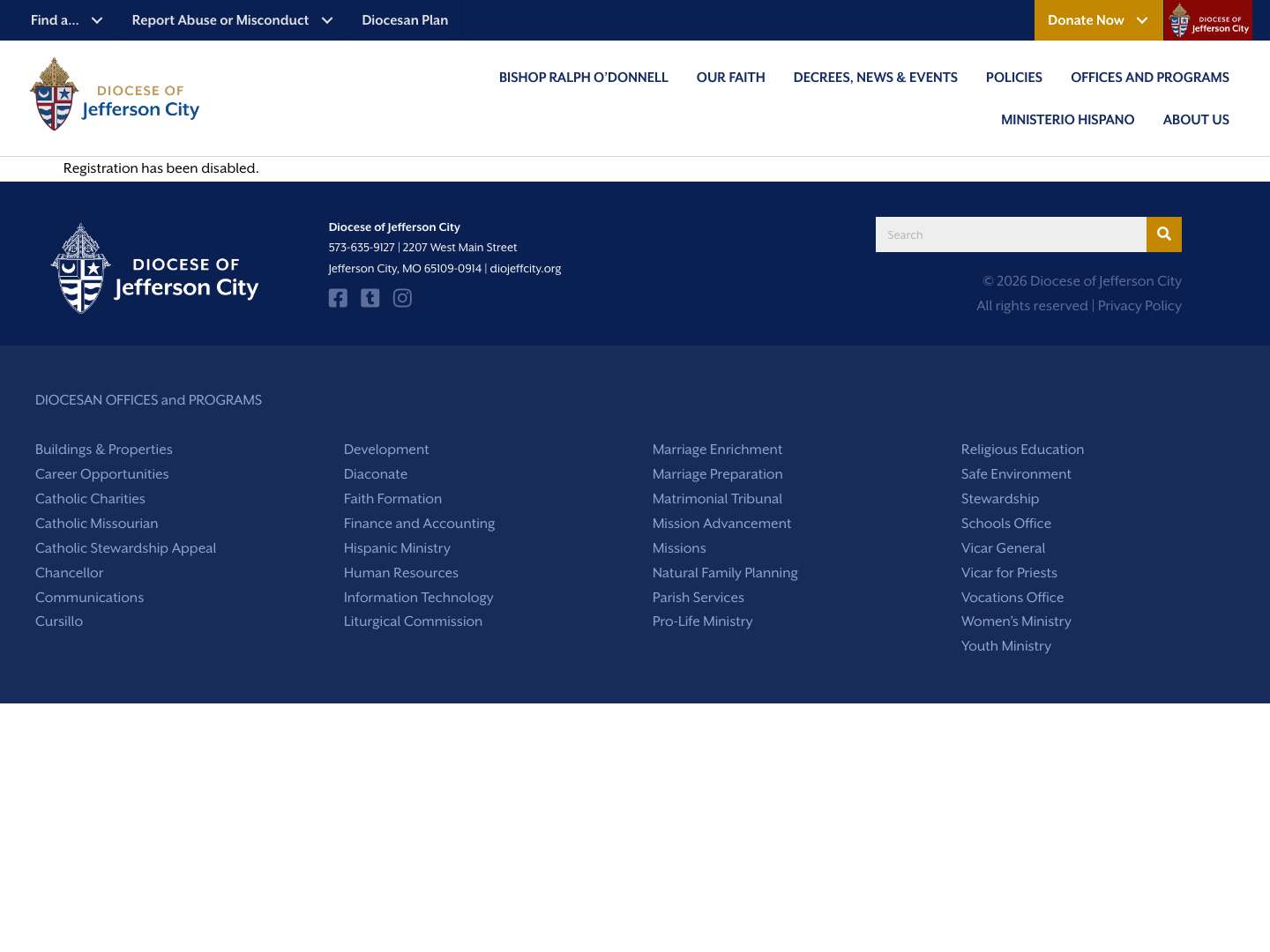The height and width of the screenshot is (952, 1270).
Task: Open the Privacy Policy link
Action: click(x=1139, y=306)
